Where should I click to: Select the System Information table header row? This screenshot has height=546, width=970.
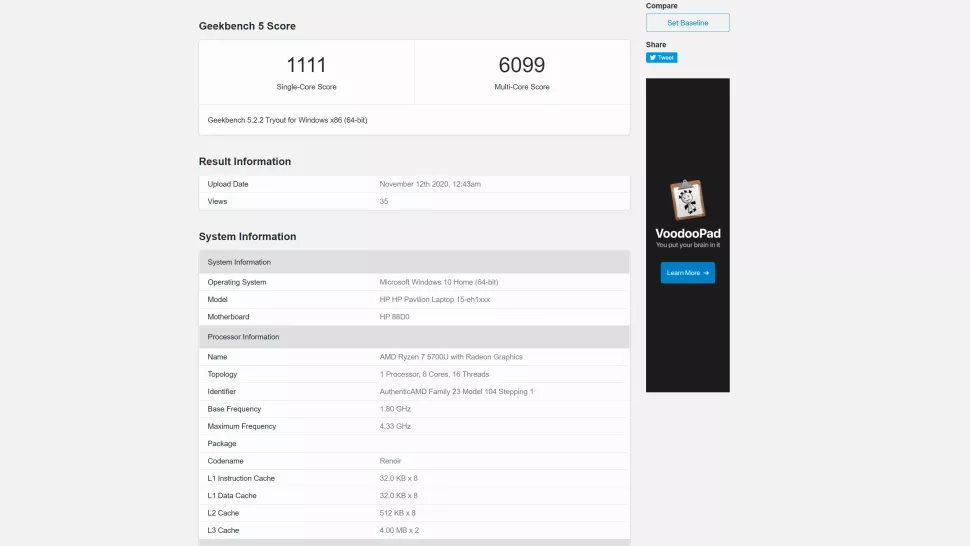(x=414, y=262)
